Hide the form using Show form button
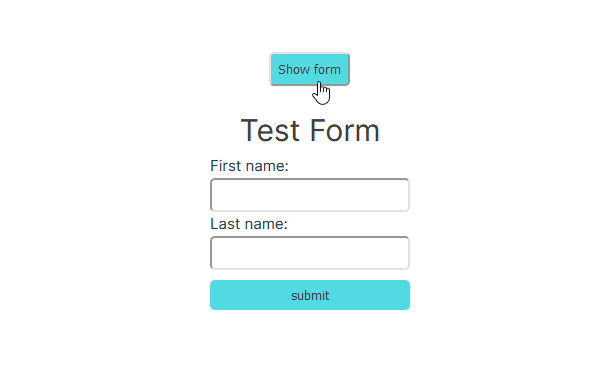 click(309, 69)
